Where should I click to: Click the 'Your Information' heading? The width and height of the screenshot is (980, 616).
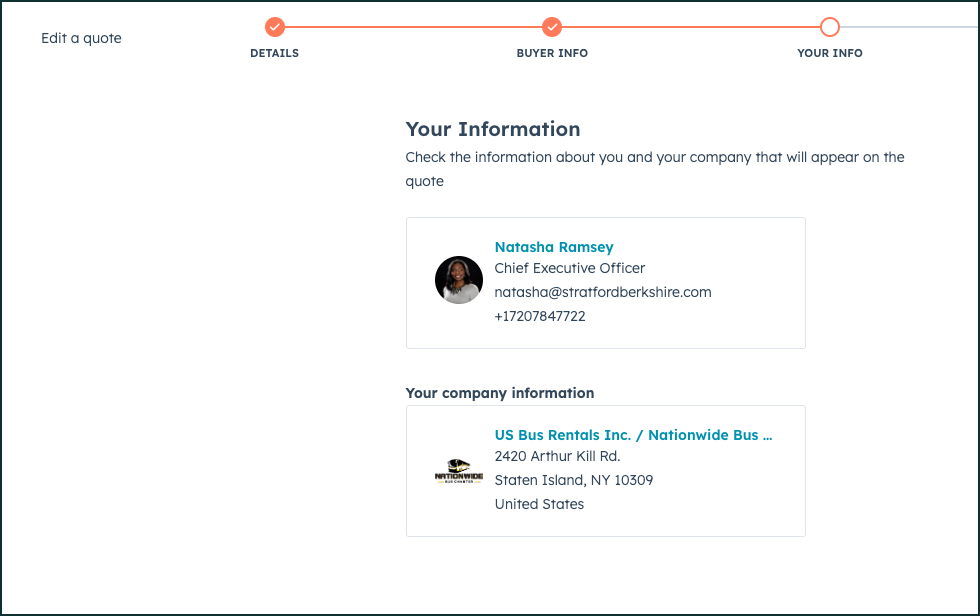[493, 129]
